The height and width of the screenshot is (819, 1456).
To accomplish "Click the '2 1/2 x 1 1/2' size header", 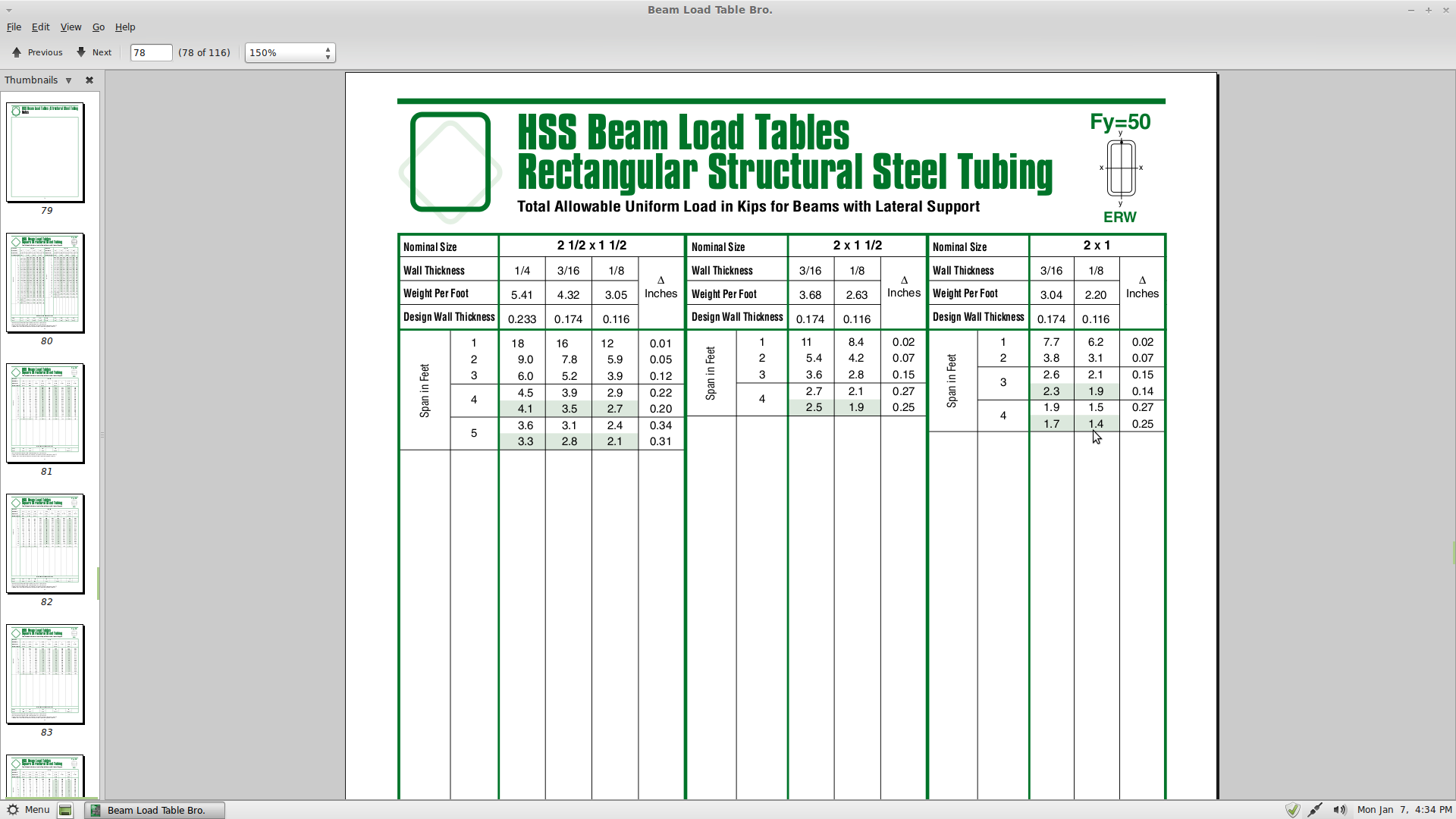I will (x=591, y=246).
